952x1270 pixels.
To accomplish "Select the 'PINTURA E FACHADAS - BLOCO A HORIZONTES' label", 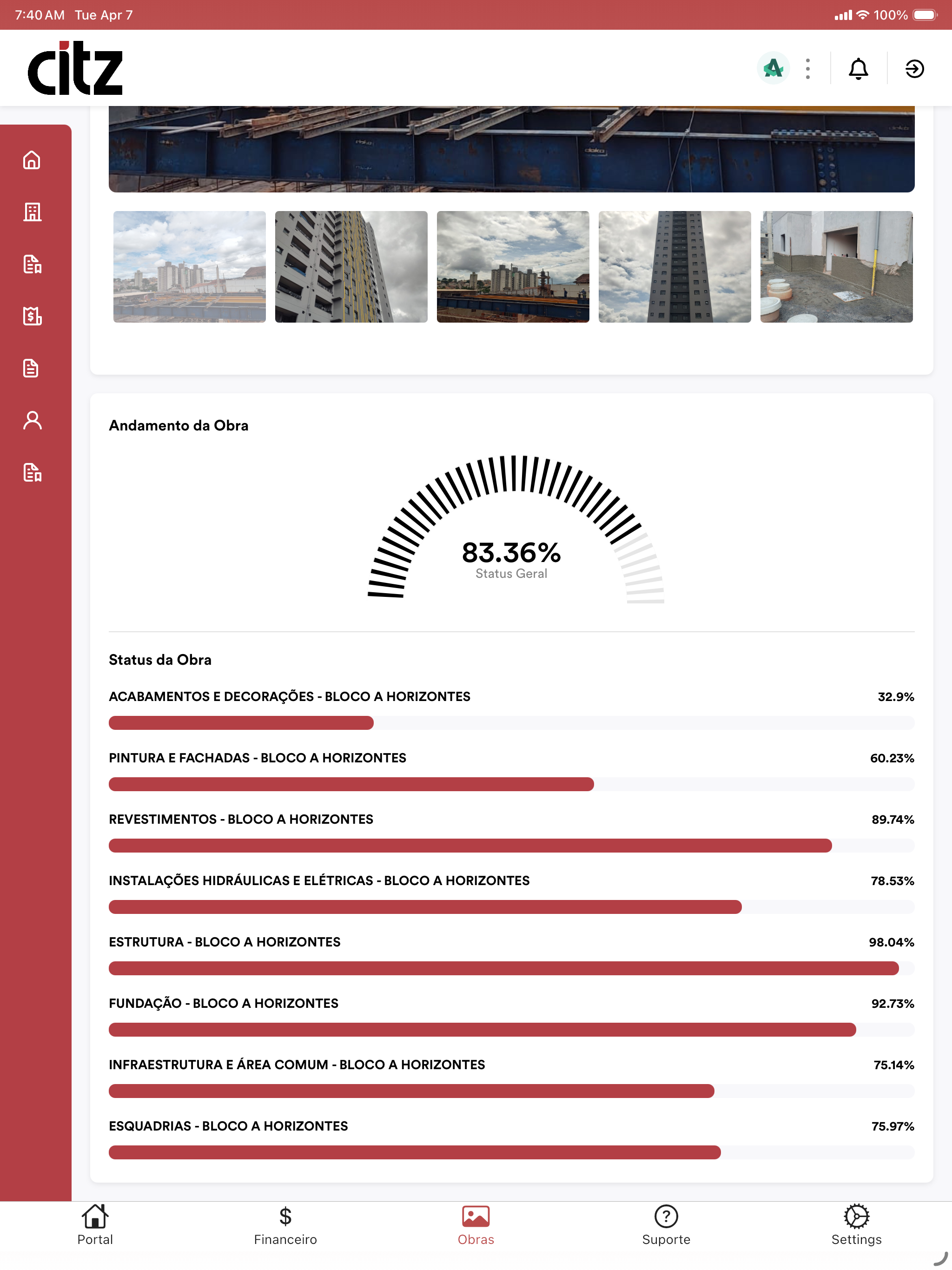I will coord(257,758).
